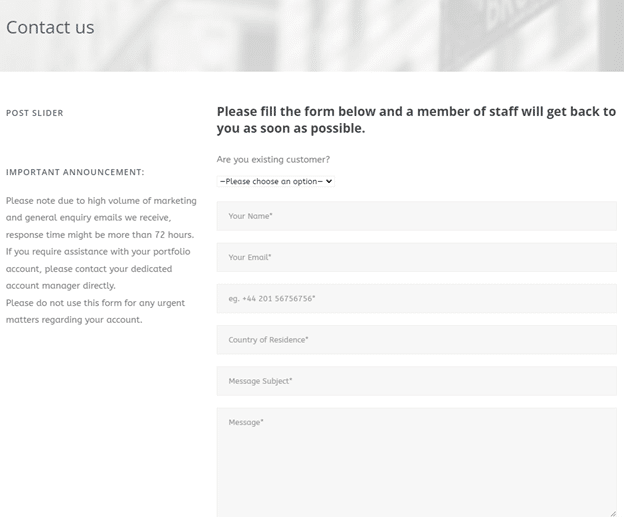Click the "Please fill the form below" heading

pyautogui.click(x=416, y=120)
